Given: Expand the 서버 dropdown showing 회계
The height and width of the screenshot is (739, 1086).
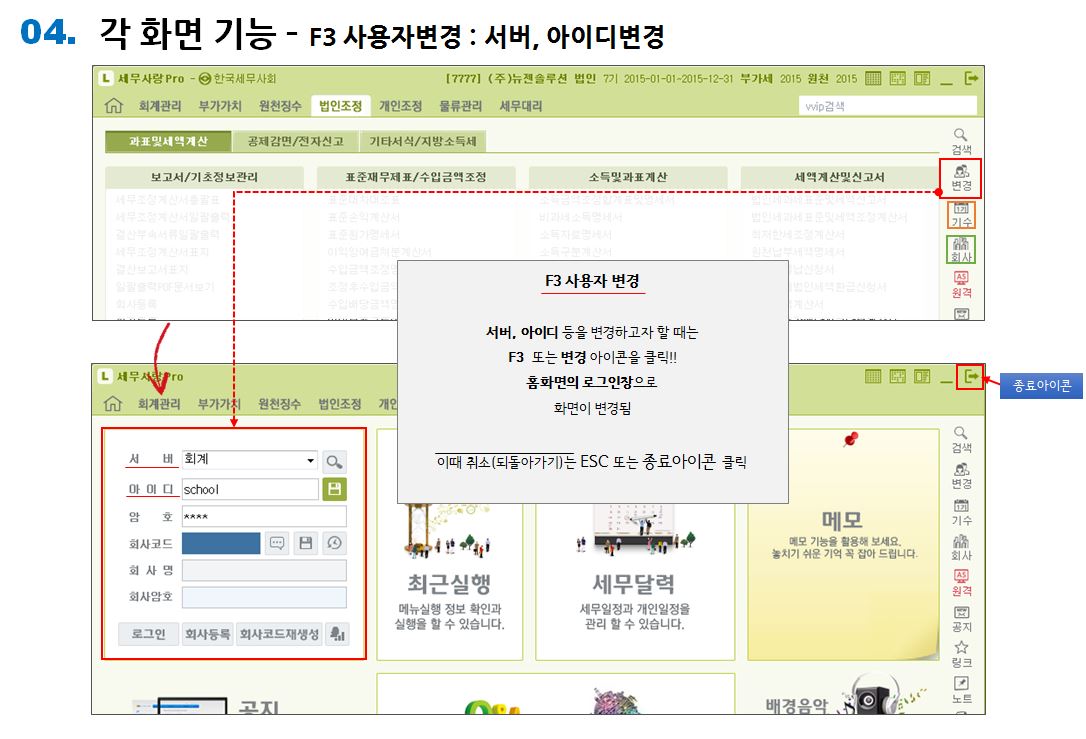Looking at the screenshot, I should (x=311, y=461).
